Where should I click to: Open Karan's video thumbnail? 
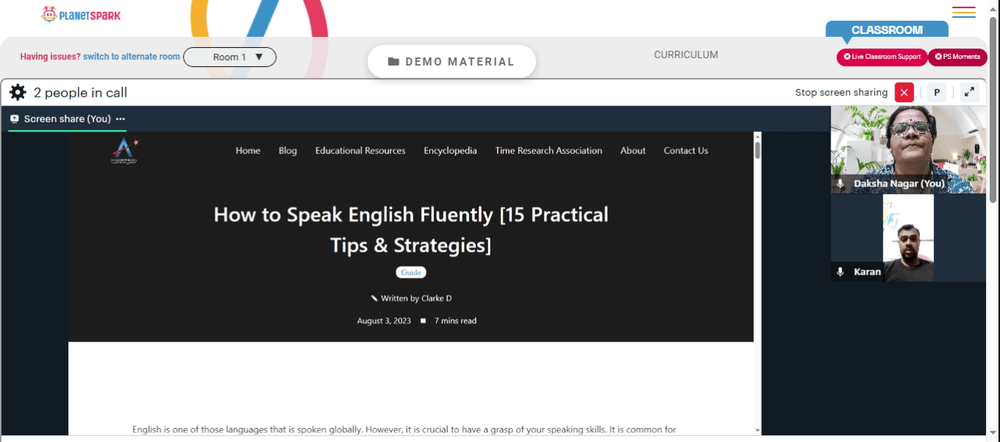pyautogui.click(x=908, y=237)
